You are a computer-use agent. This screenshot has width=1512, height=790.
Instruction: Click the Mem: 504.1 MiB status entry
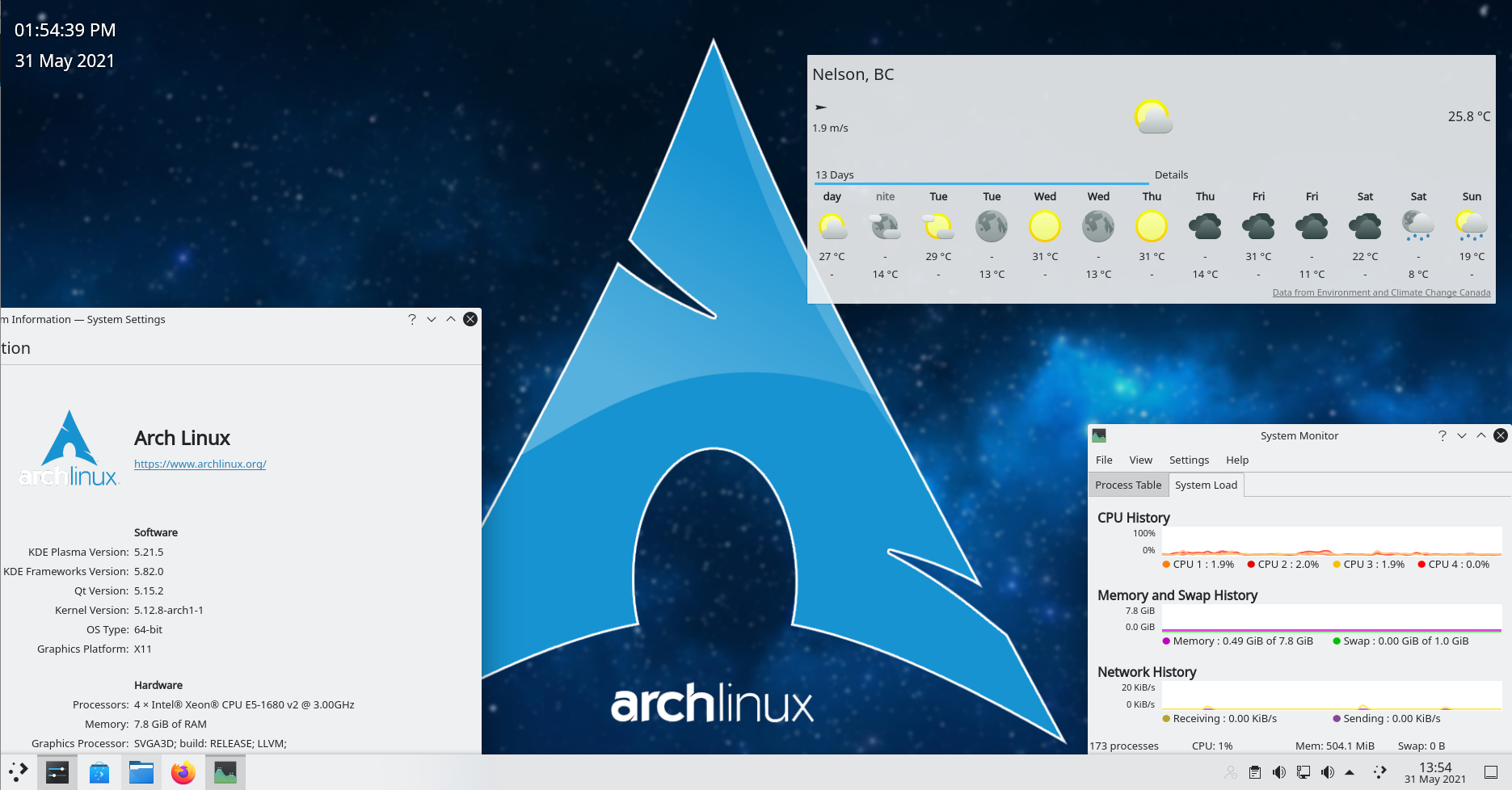(1335, 746)
